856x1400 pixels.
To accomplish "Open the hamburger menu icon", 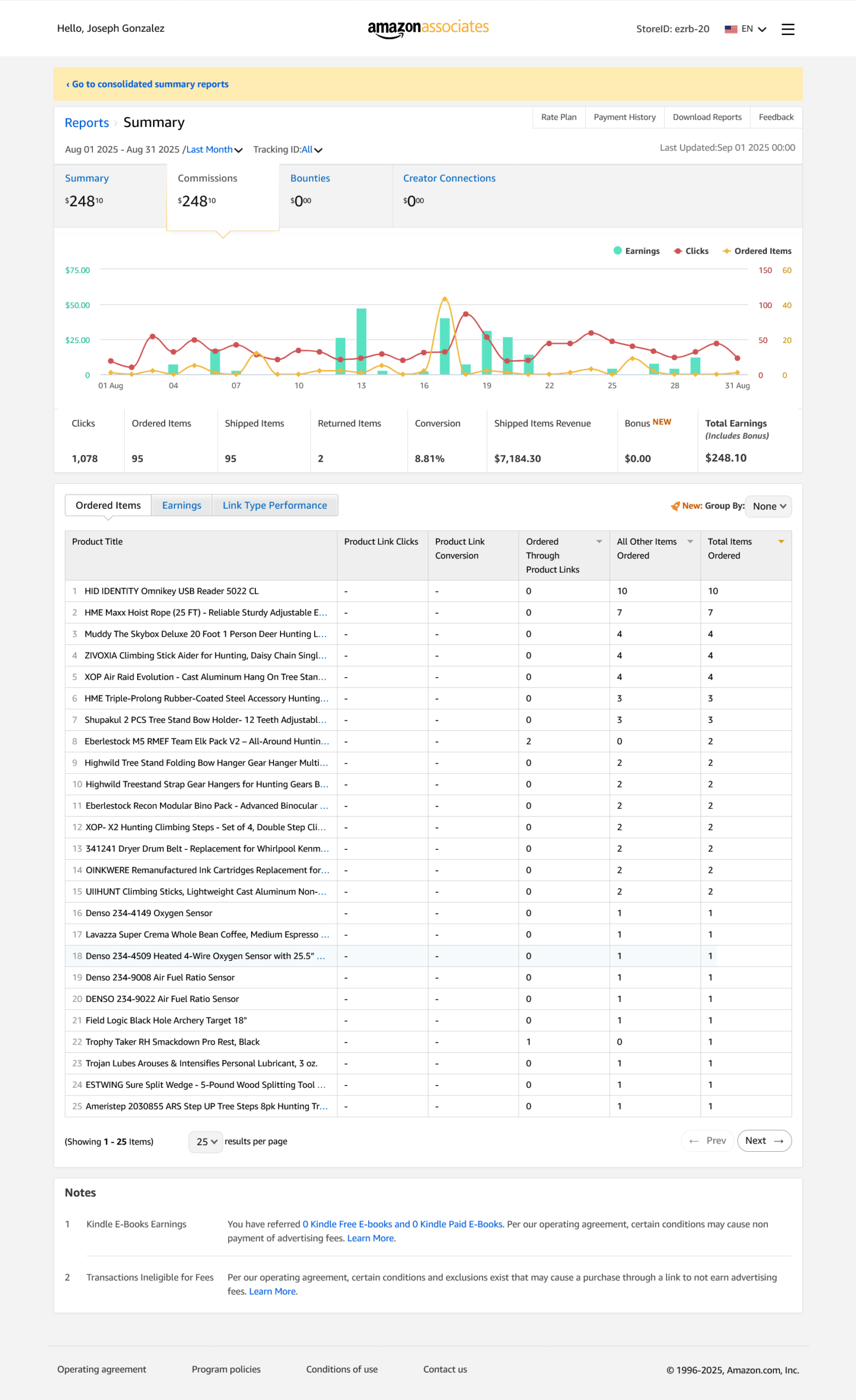I will pyautogui.click(x=788, y=29).
